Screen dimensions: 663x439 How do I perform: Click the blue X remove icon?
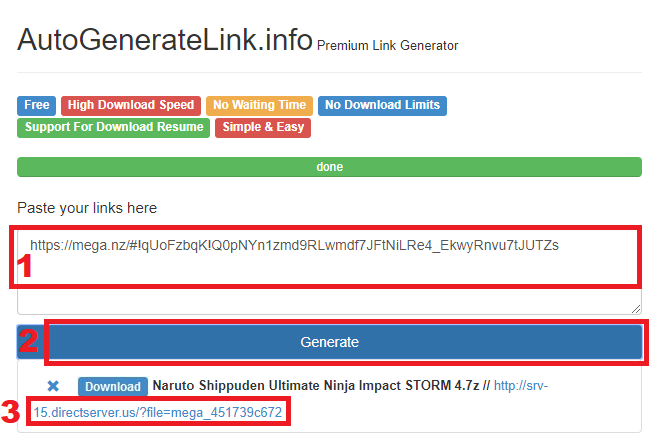tap(53, 386)
